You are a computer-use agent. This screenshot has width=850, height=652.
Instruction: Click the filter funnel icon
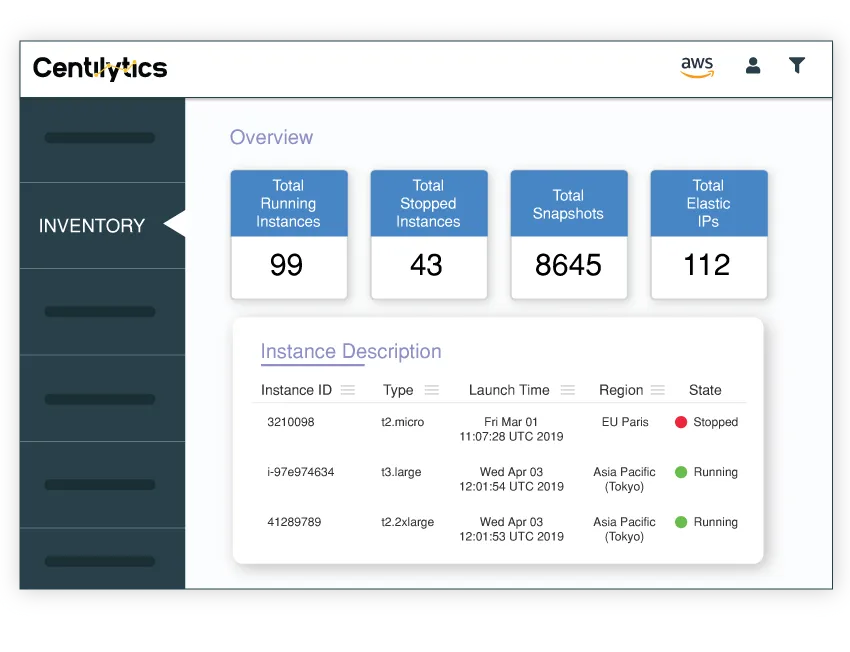[796, 66]
